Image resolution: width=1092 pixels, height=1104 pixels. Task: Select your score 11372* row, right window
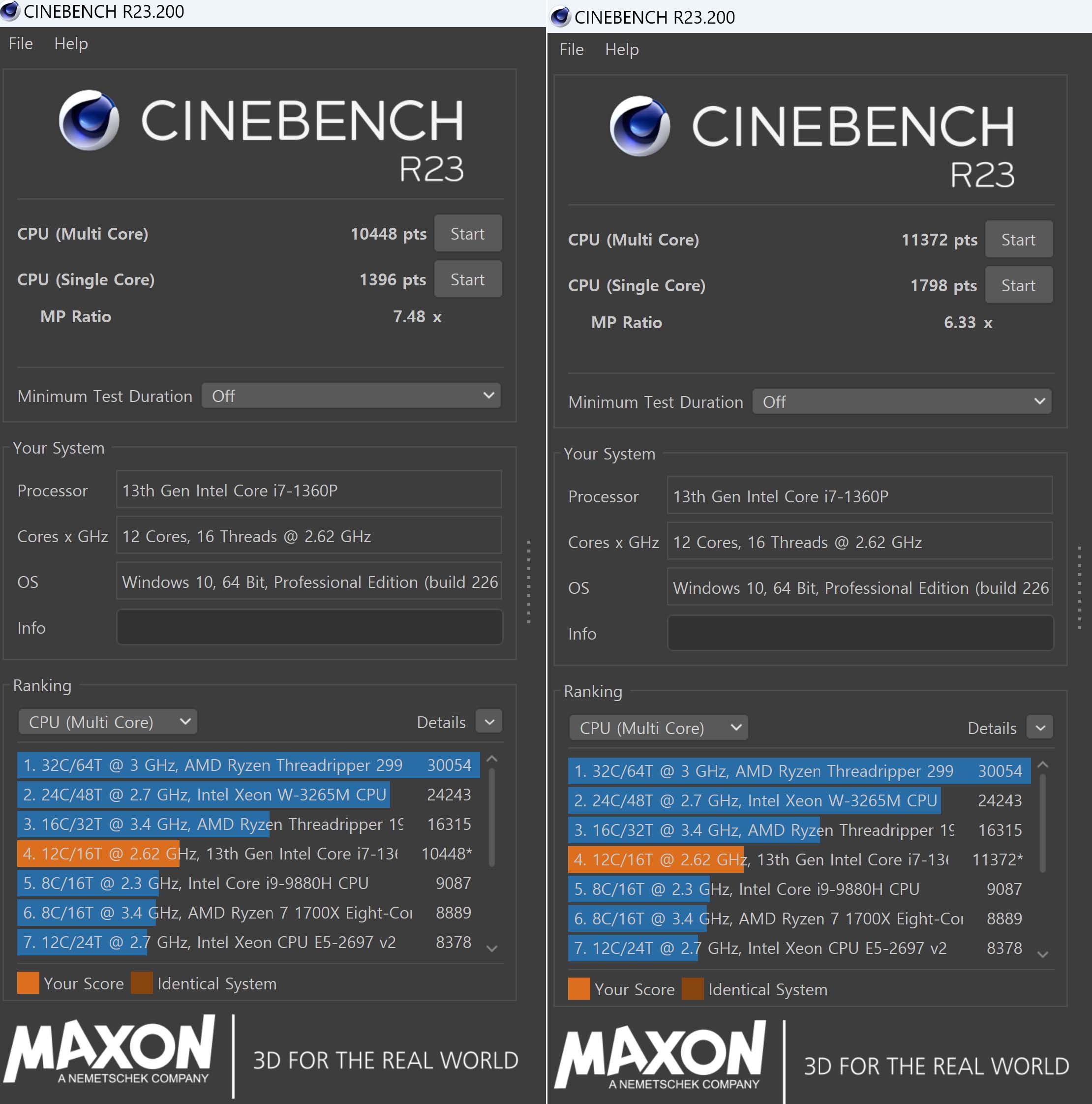tap(799, 859)
